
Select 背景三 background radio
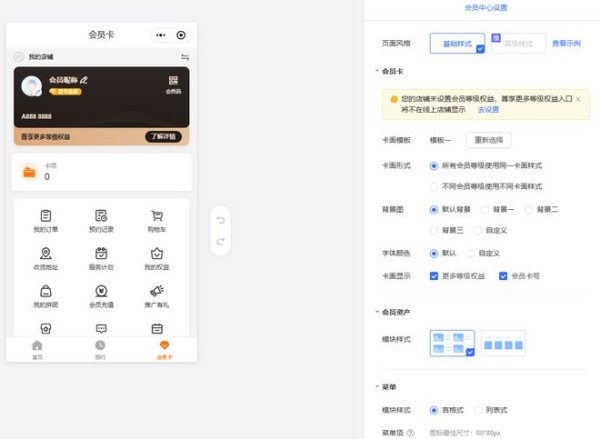pos(434,230)
